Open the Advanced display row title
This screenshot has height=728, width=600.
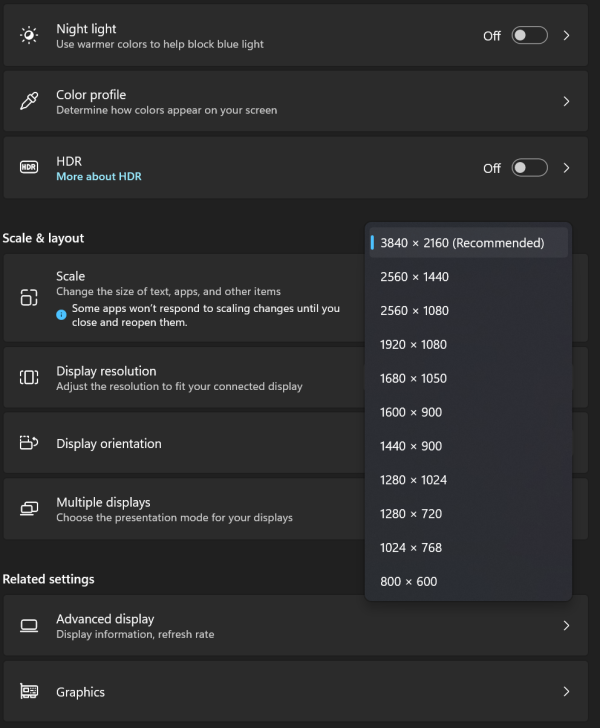pos(105,619)
